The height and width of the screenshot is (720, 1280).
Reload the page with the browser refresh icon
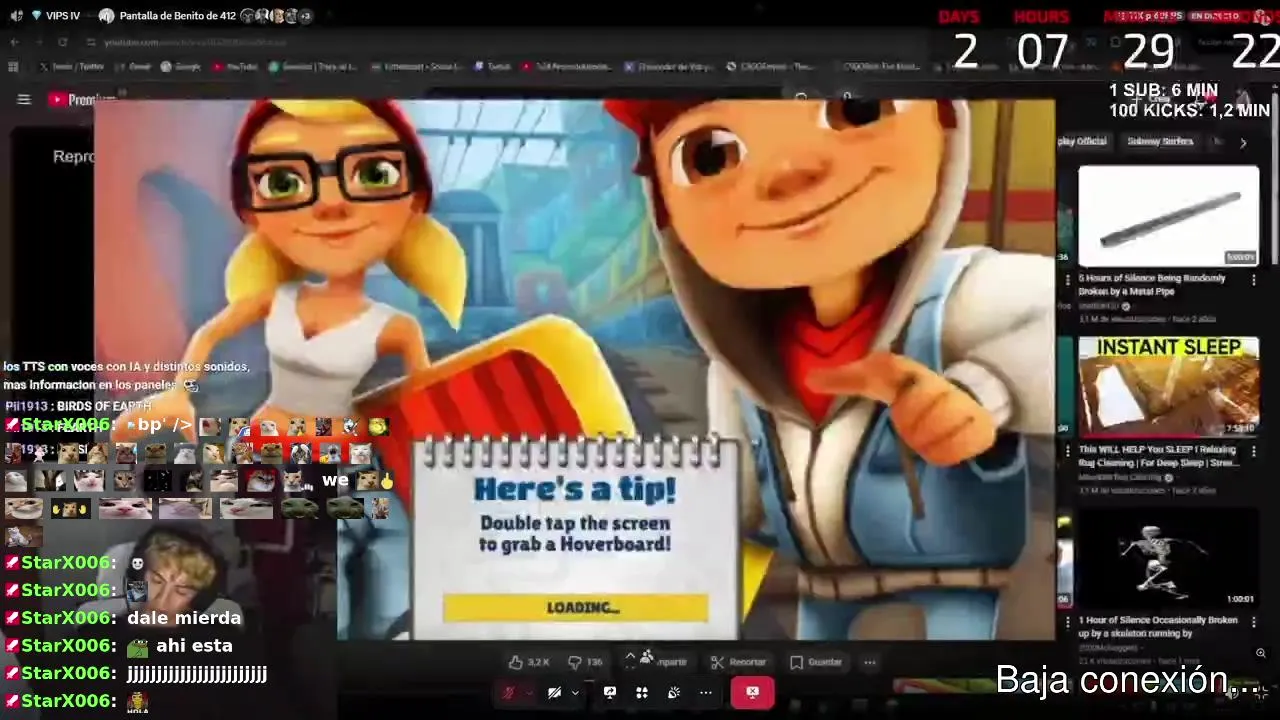coord(62,42)
